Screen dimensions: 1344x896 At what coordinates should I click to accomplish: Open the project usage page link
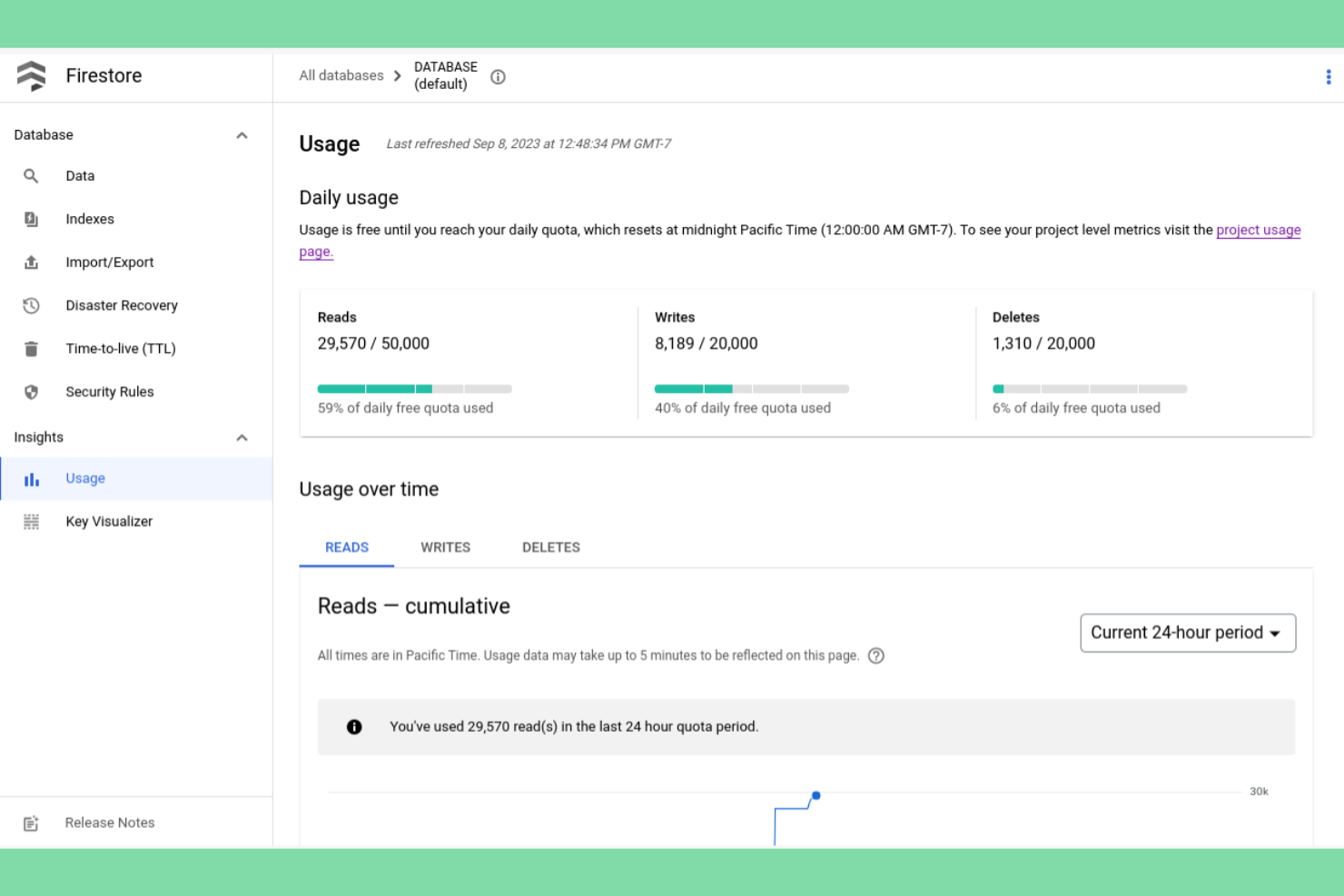(1258, 230)
